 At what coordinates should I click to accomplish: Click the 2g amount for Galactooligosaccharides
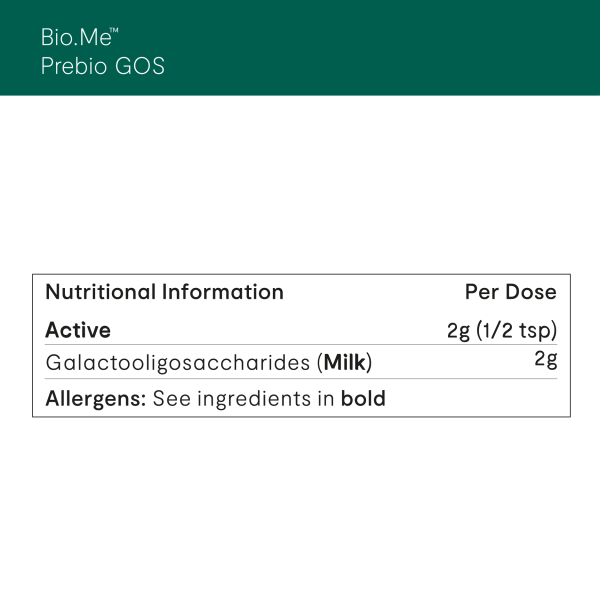click(545, 360)
